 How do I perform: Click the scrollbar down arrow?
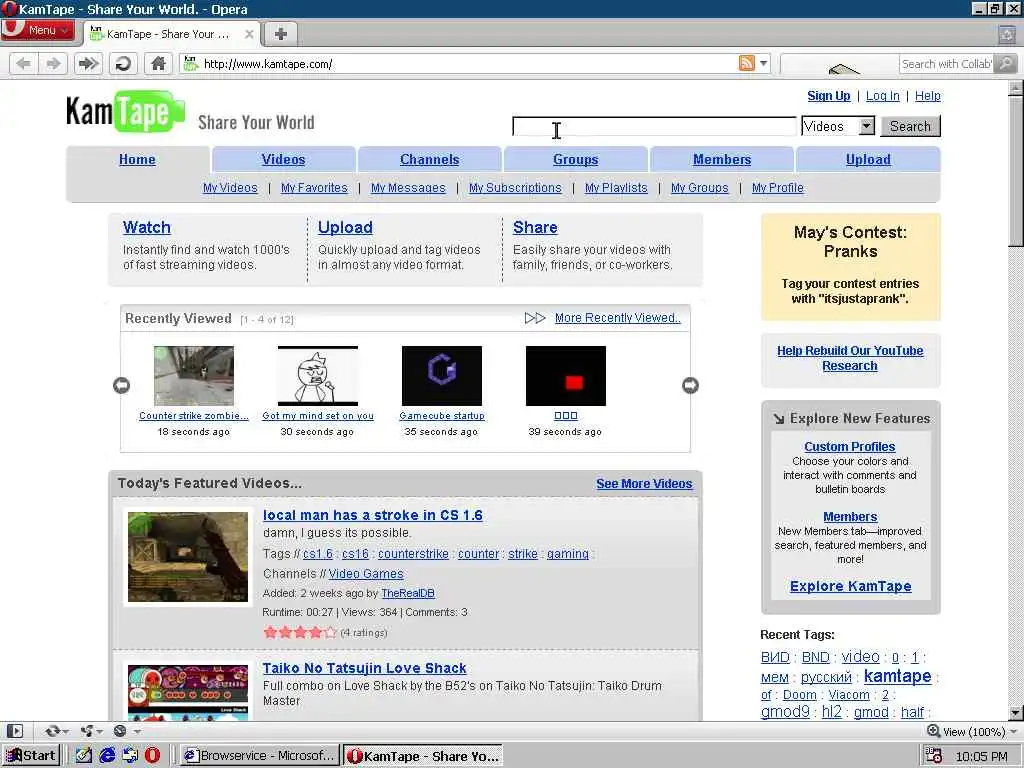coord(1016,713)
